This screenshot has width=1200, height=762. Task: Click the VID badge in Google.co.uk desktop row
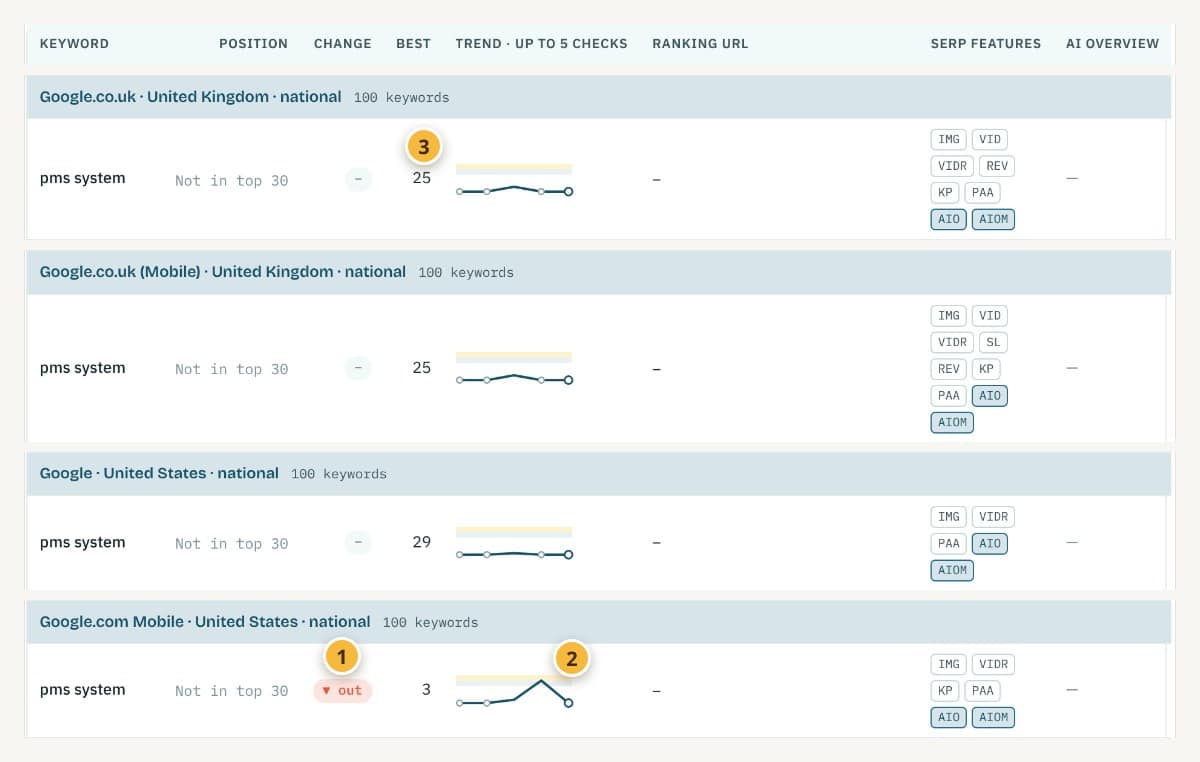(x=989, y=140)
